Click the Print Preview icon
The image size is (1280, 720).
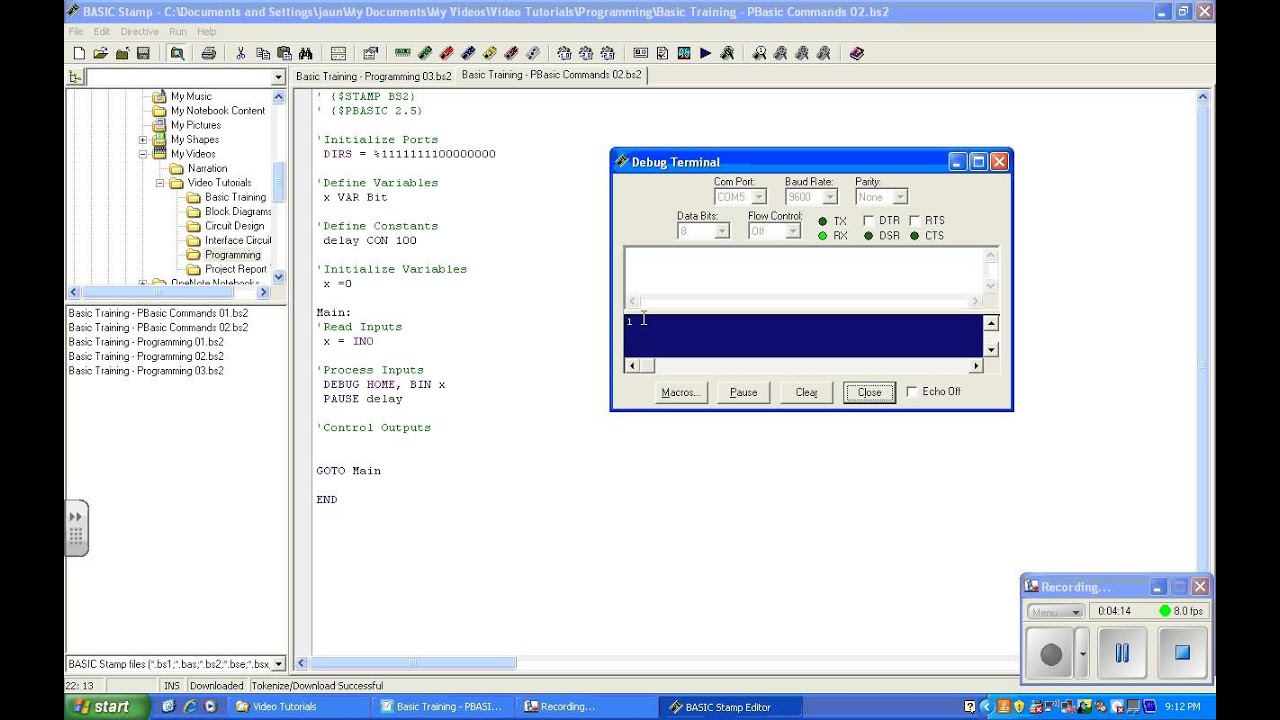pos(177,54)
